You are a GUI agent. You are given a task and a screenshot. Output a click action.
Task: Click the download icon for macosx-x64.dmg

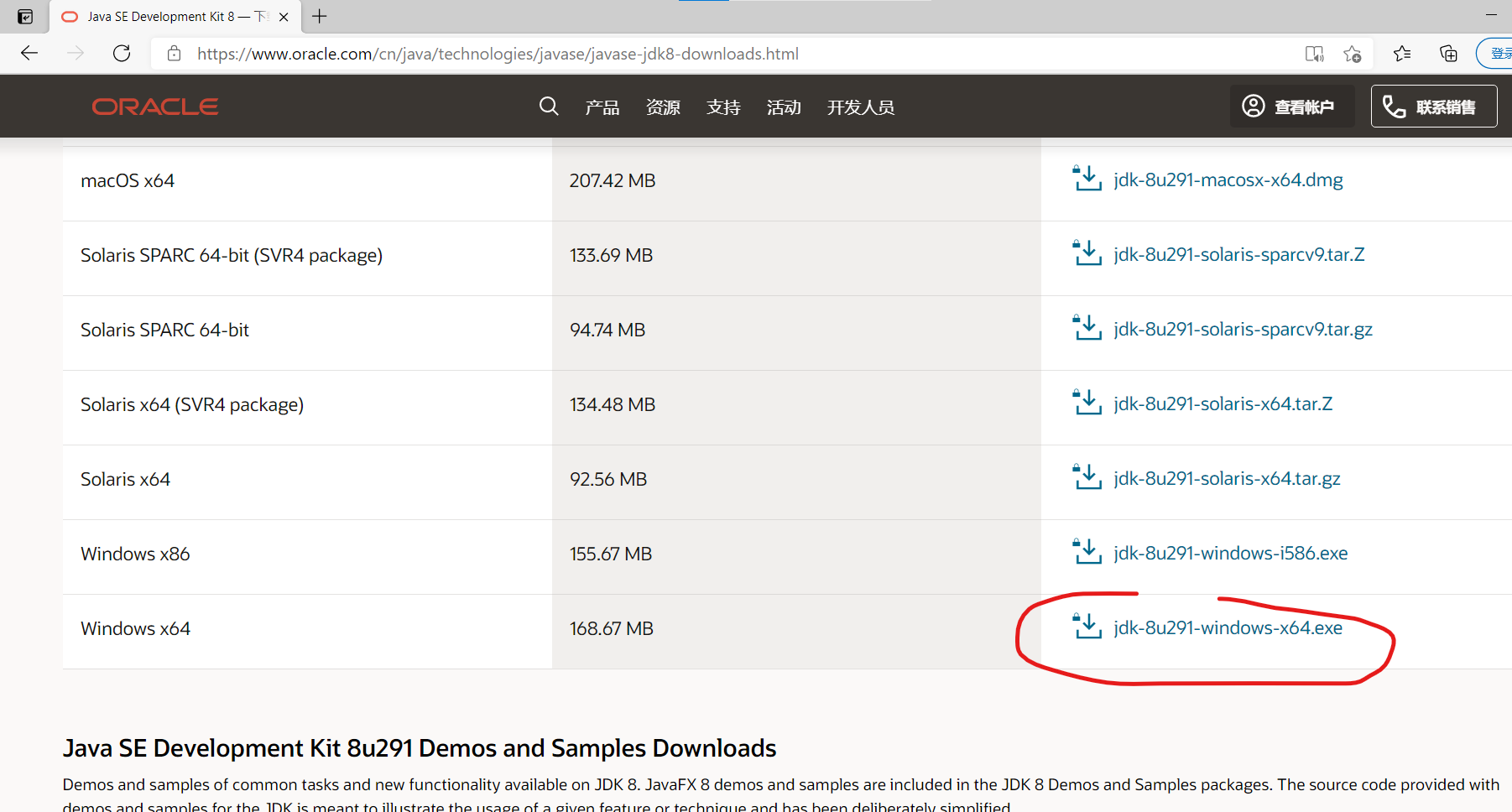tap(1087, 180)
